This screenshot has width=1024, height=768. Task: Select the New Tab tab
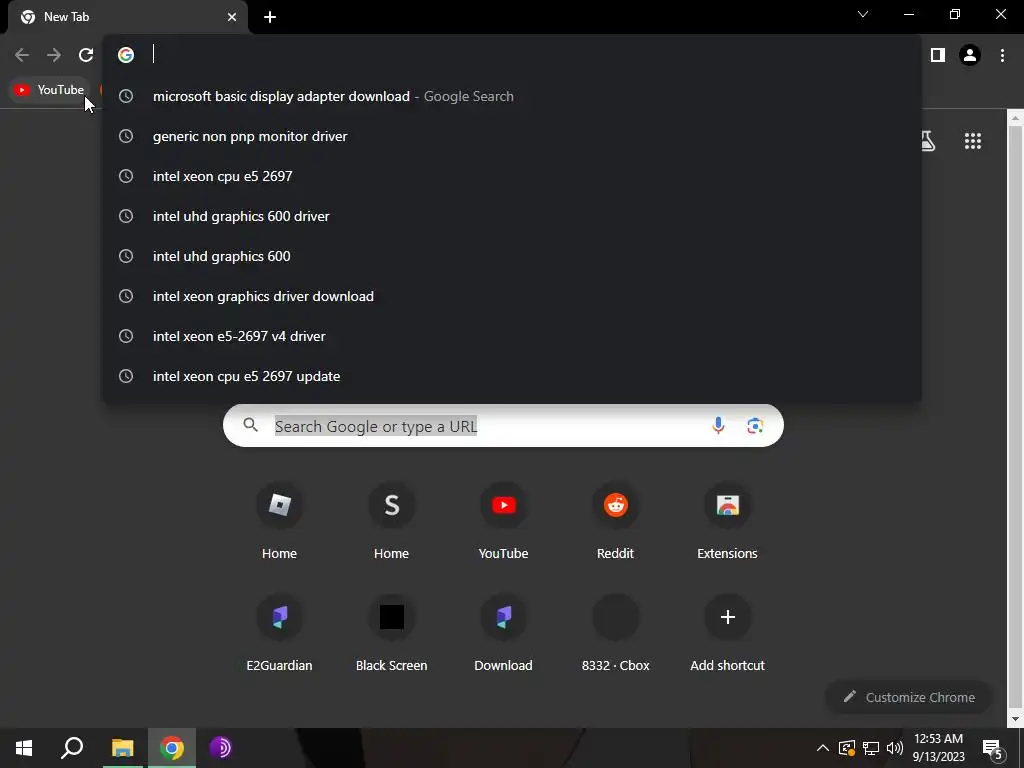click(127, 18)
